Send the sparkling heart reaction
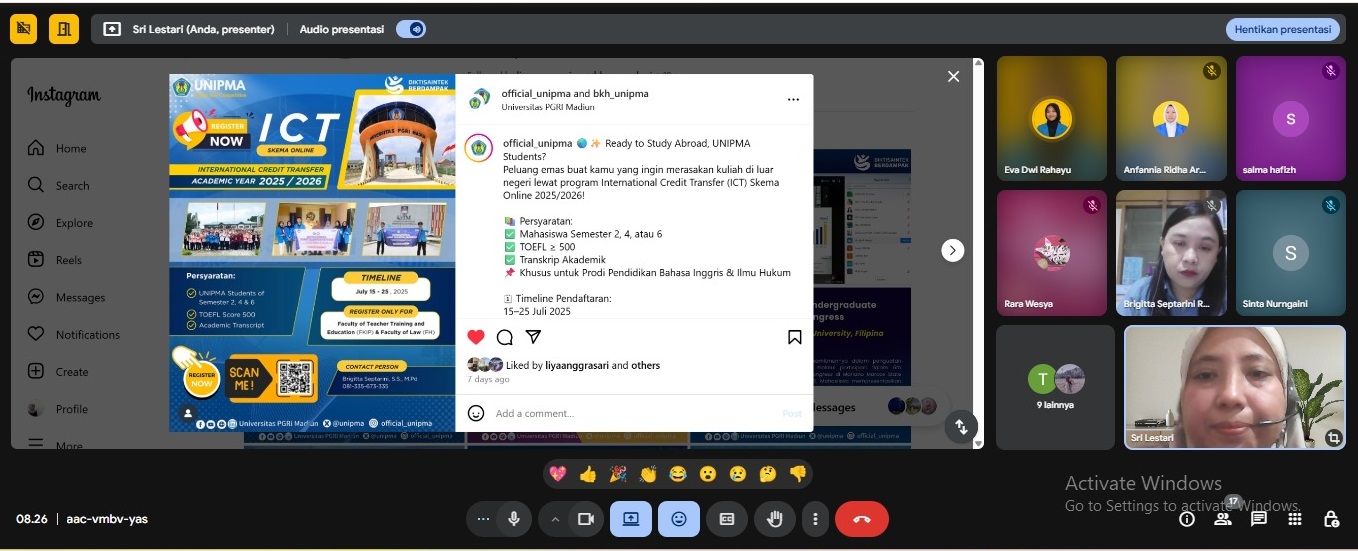The height and width of the screenshot is (551, 1358). 558,474
